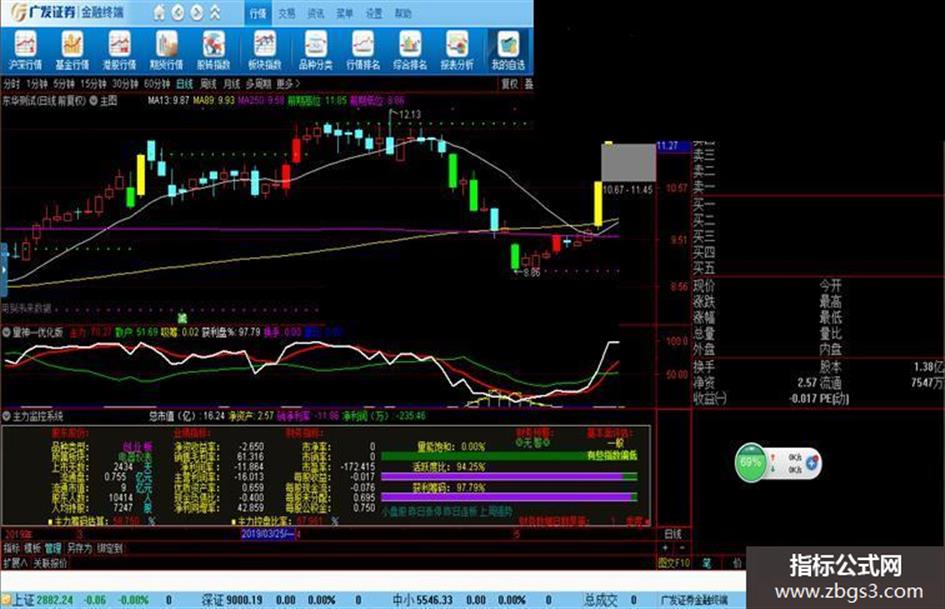Switch chart to 30分钟 period
This screenshot has height=609, width=945.
pyautogui.click(x=125, y=84)
